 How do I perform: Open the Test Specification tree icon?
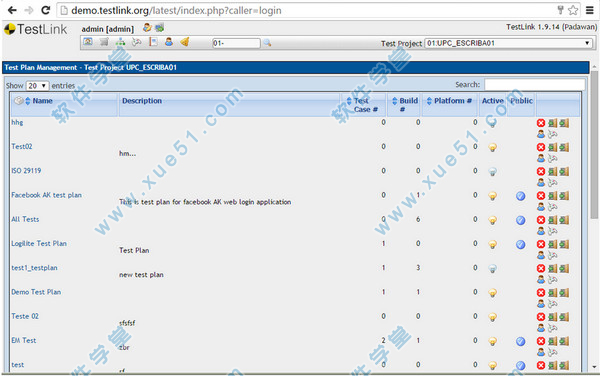coord(121,42)
